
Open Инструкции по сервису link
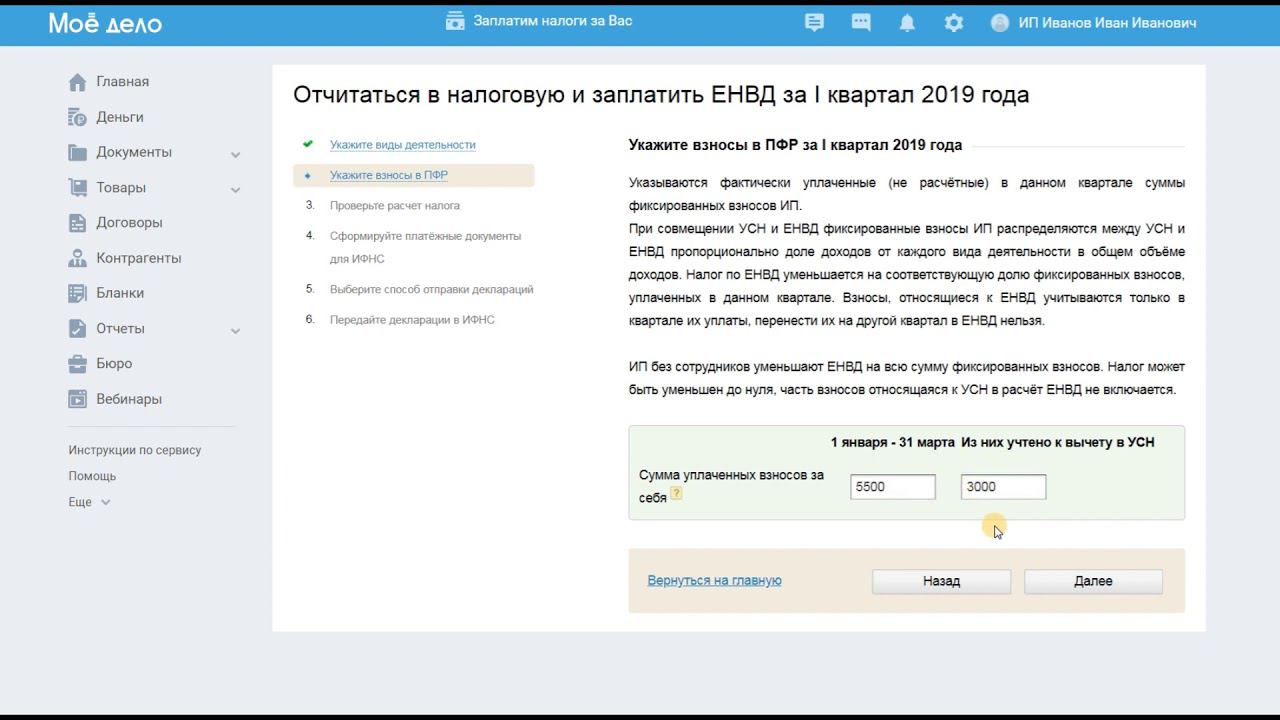(135, 450)
